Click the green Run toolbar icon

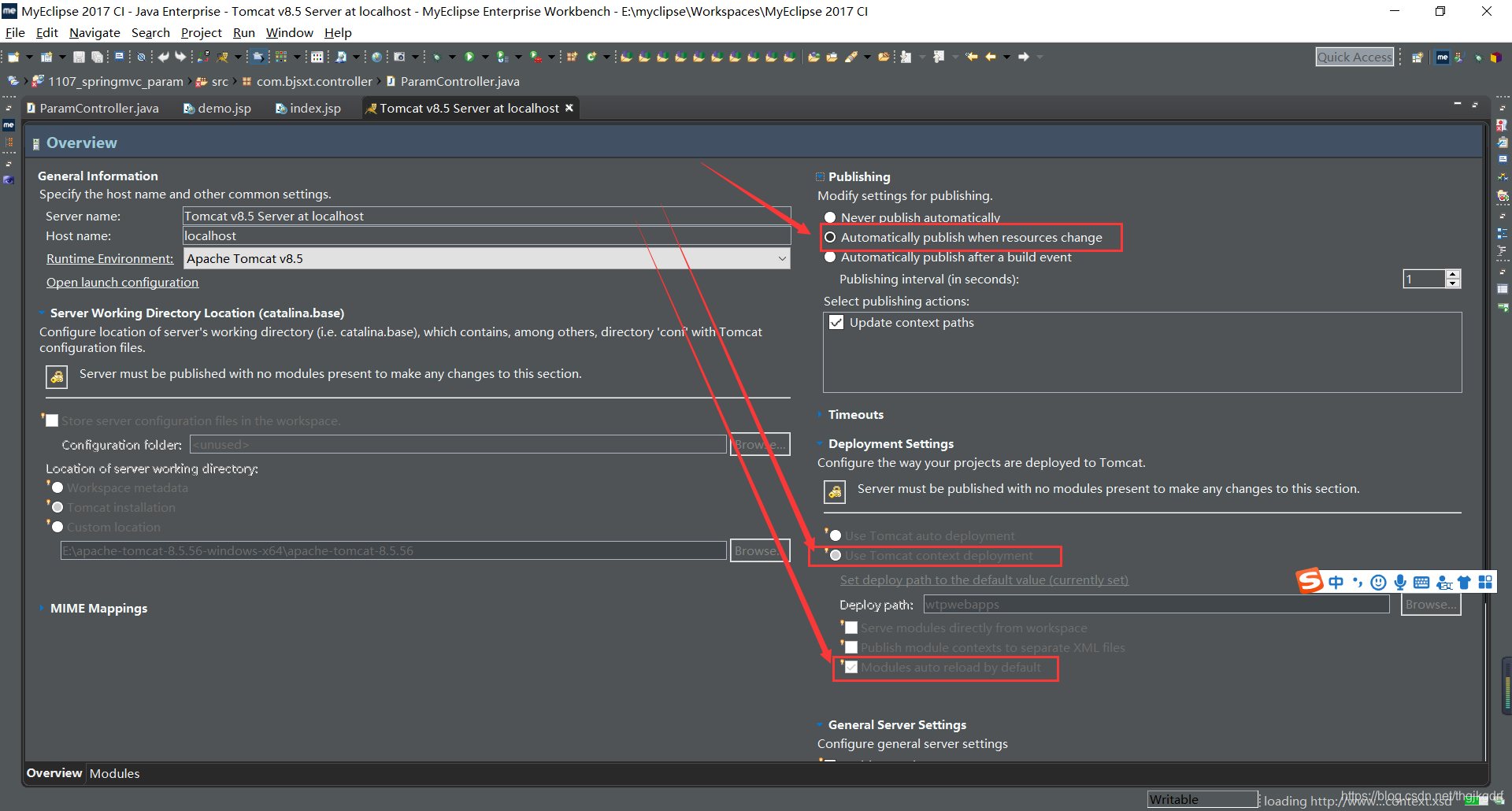pyautogui.click(x=469, y=57)
